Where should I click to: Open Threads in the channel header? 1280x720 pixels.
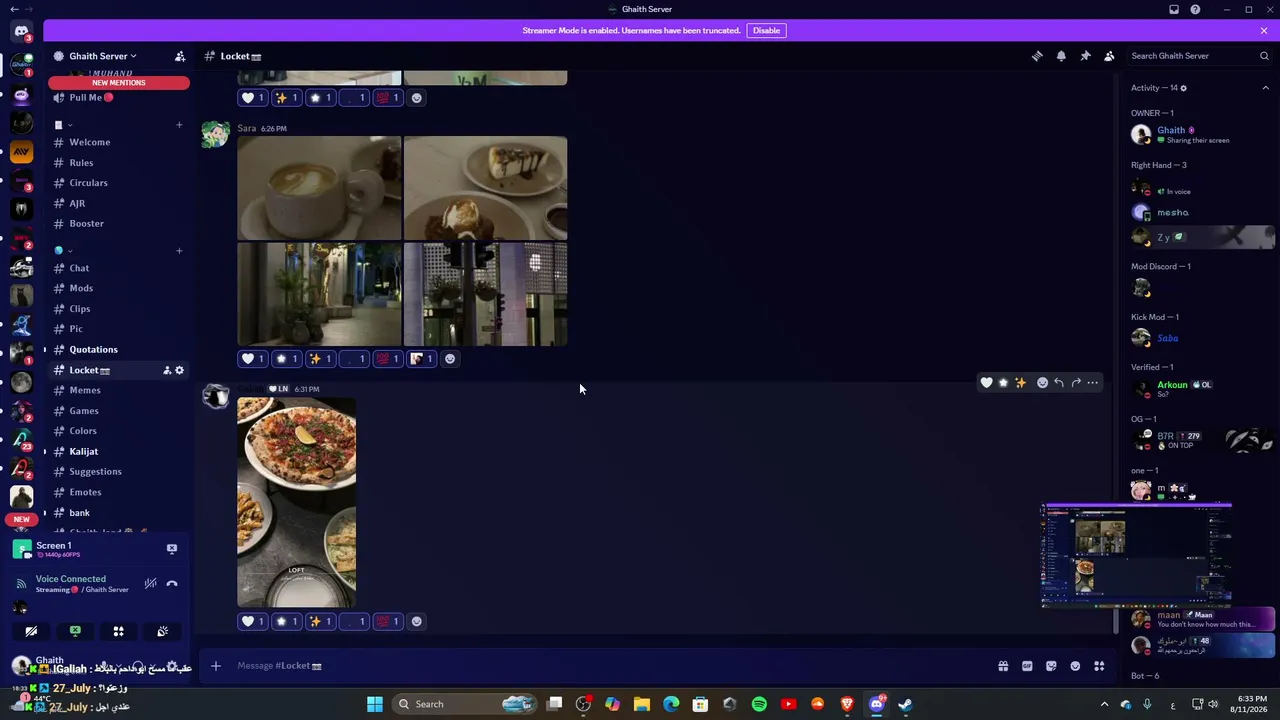pyautogui.click(x=1037, y=56)
